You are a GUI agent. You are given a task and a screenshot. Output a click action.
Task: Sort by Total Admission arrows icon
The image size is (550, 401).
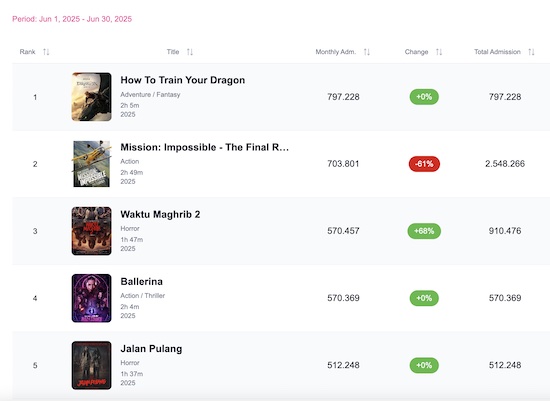click(531, 52)
